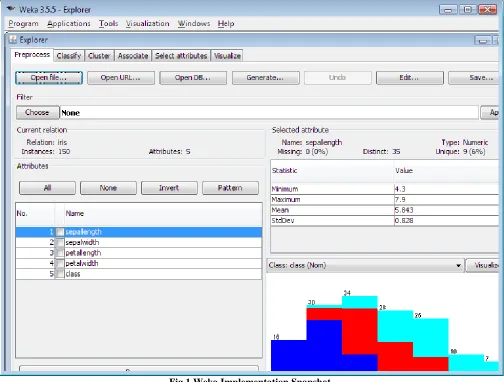Open the Program menu
Screen dimensions: 504x382
[23, 24]
